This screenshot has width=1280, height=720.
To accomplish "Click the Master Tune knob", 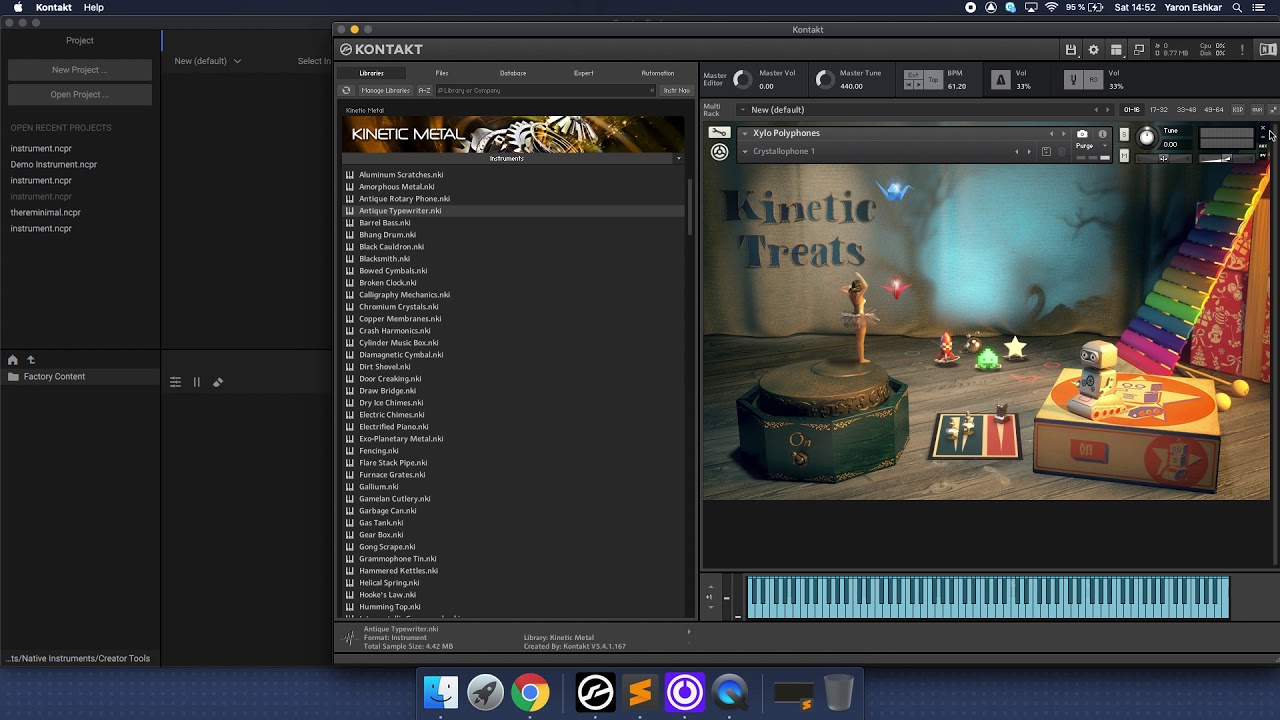I will click(x=824, y=80).
